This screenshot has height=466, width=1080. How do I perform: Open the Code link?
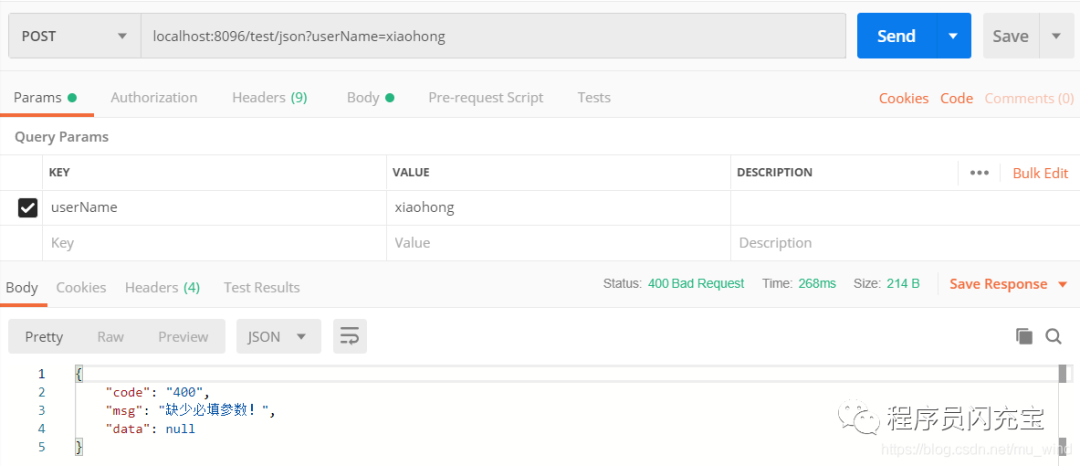pyautogui.click(x=957, y=98)
